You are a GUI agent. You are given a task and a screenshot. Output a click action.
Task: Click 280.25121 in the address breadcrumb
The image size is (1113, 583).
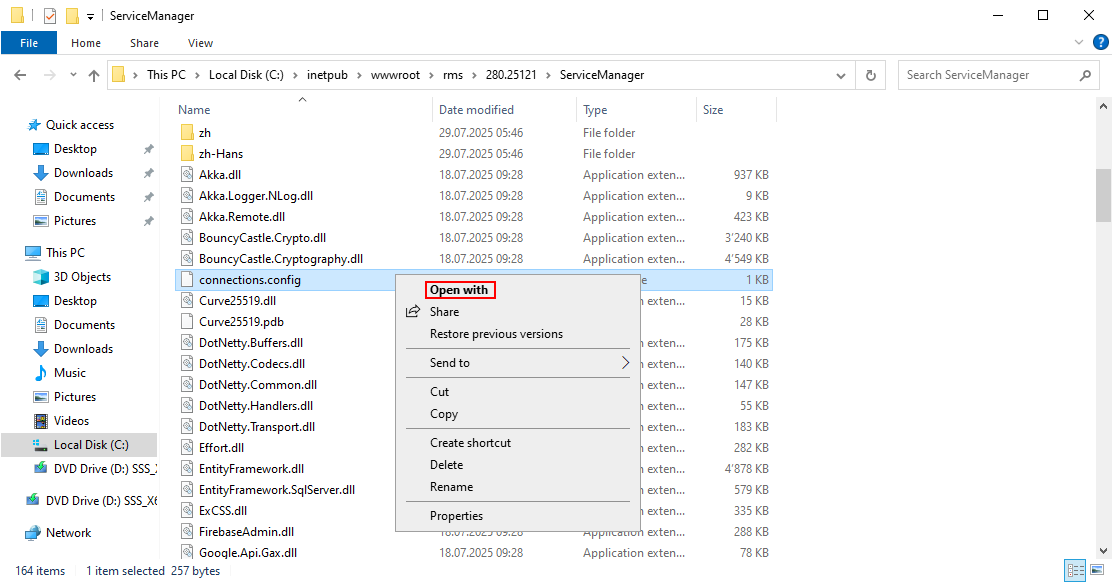tap(511, 75)
